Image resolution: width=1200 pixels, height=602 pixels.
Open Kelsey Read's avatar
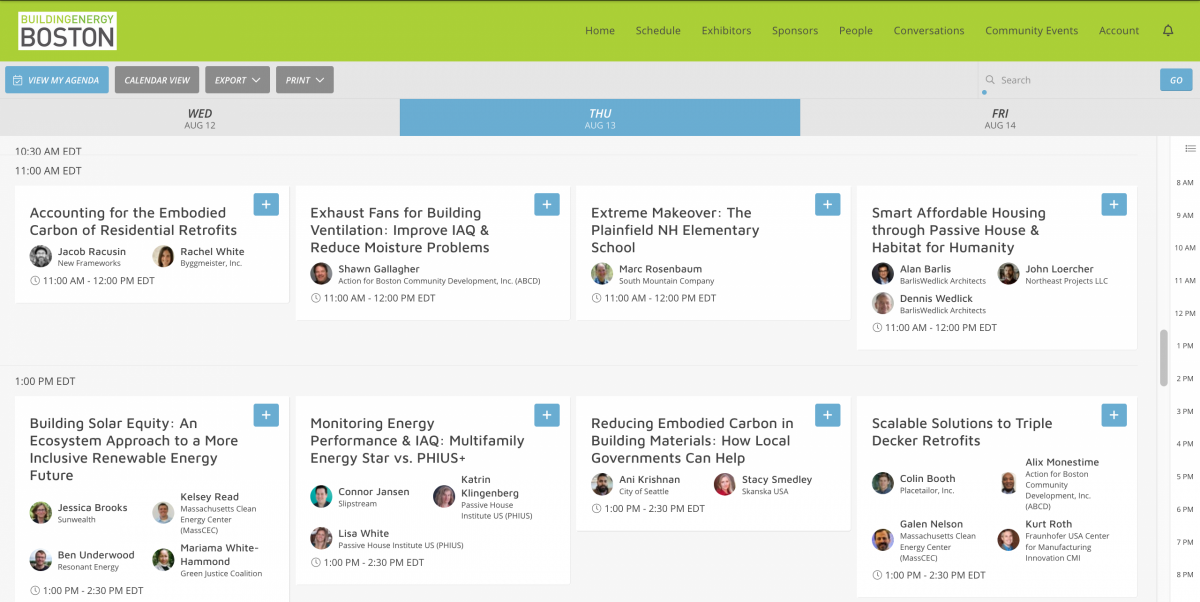point(163,513)
